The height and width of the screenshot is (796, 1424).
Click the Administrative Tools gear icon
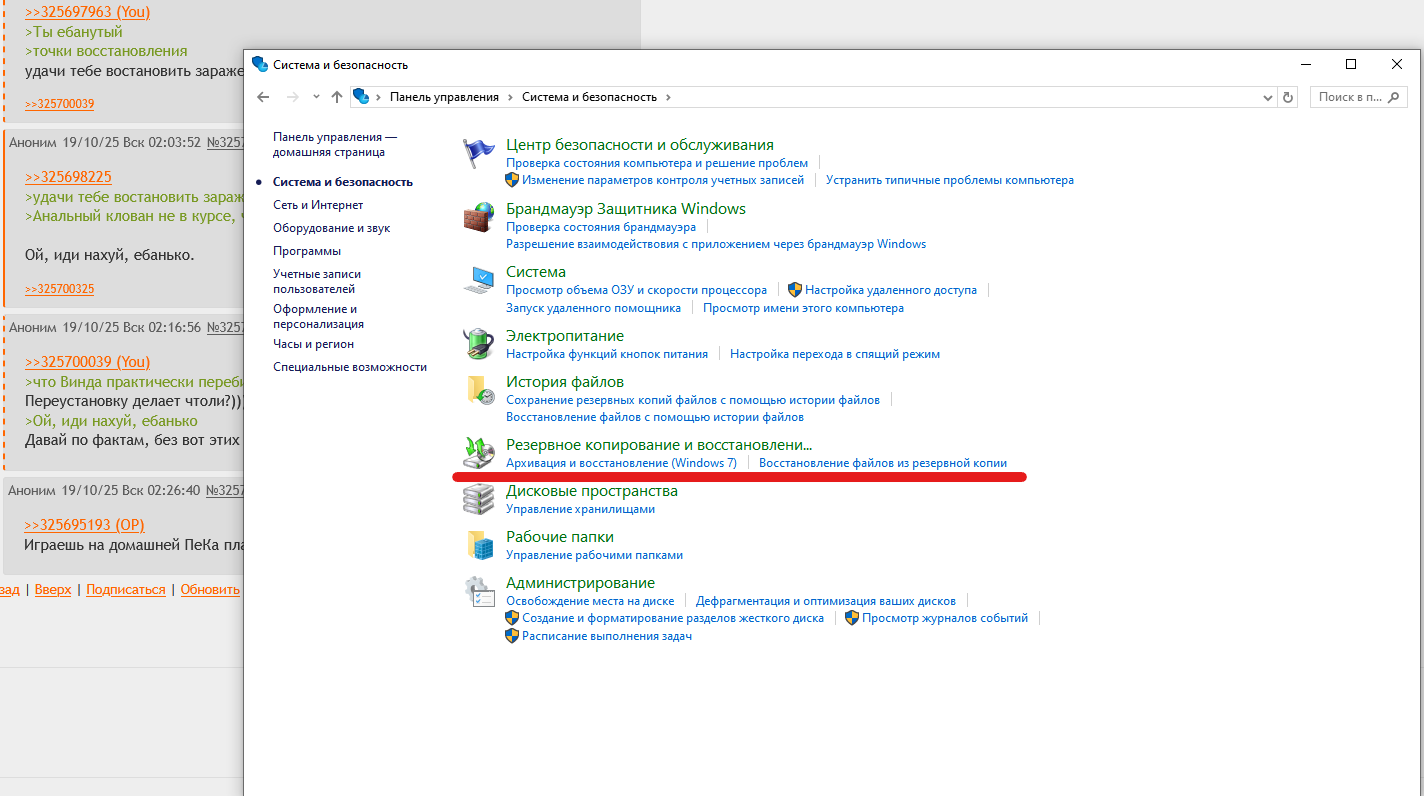(479, 591)
